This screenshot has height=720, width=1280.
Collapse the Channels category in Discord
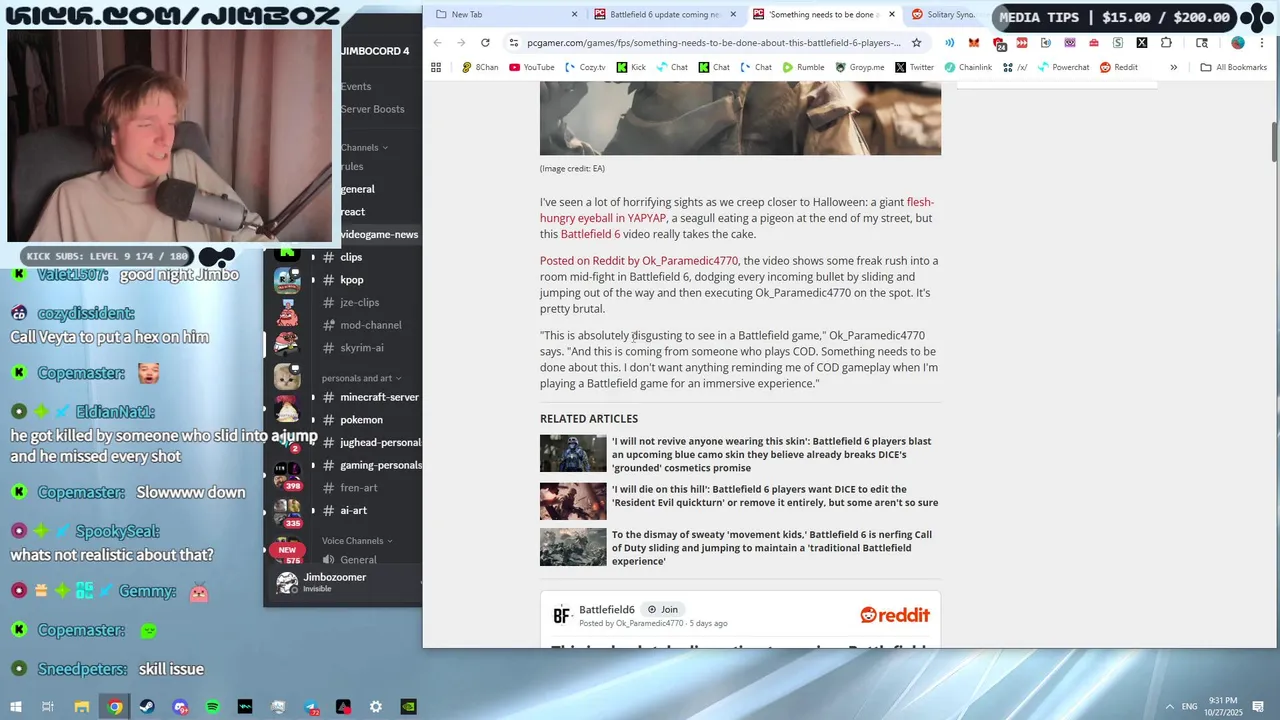365,147
